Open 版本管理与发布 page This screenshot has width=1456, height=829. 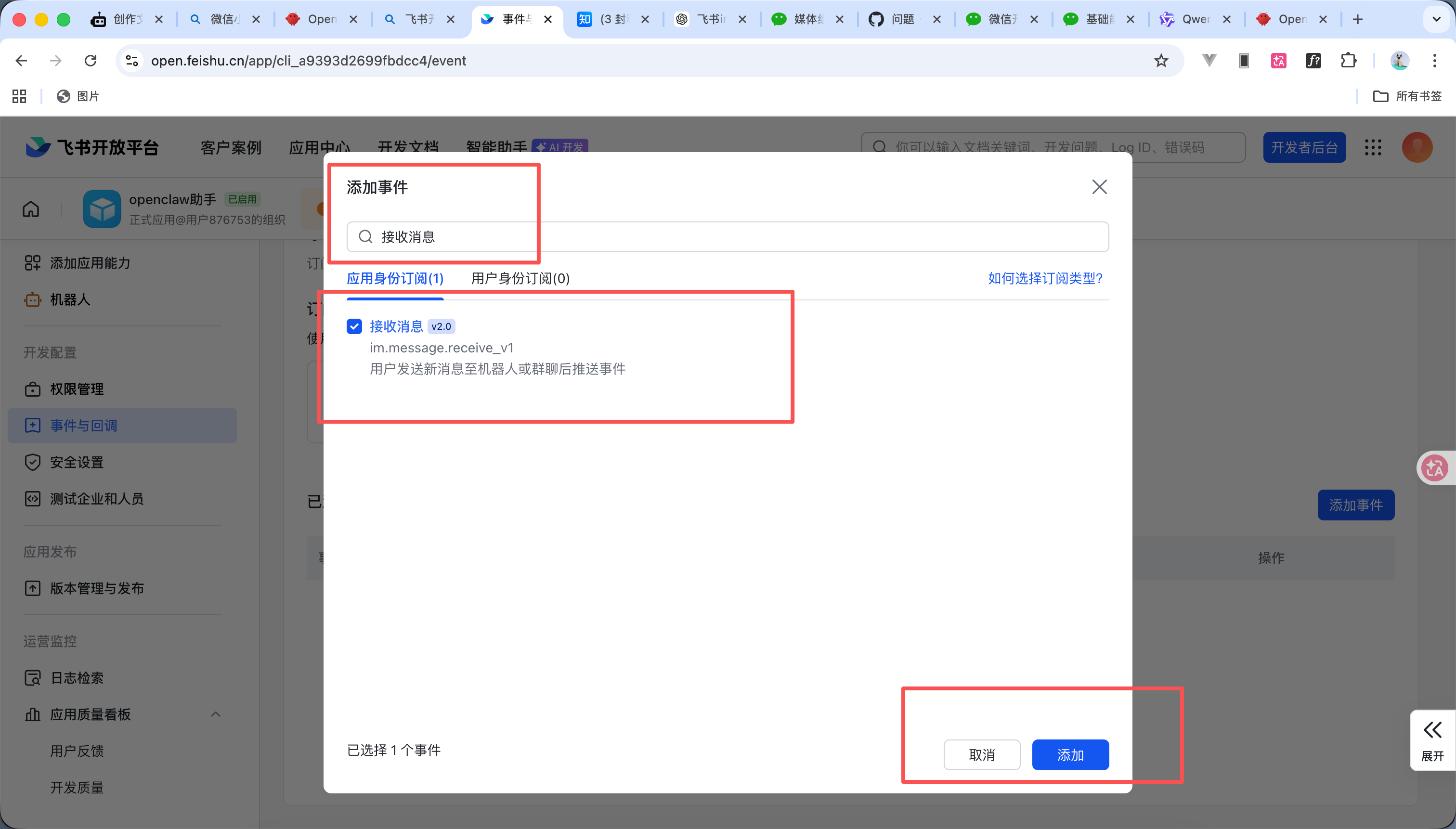[x=97, y=588]
